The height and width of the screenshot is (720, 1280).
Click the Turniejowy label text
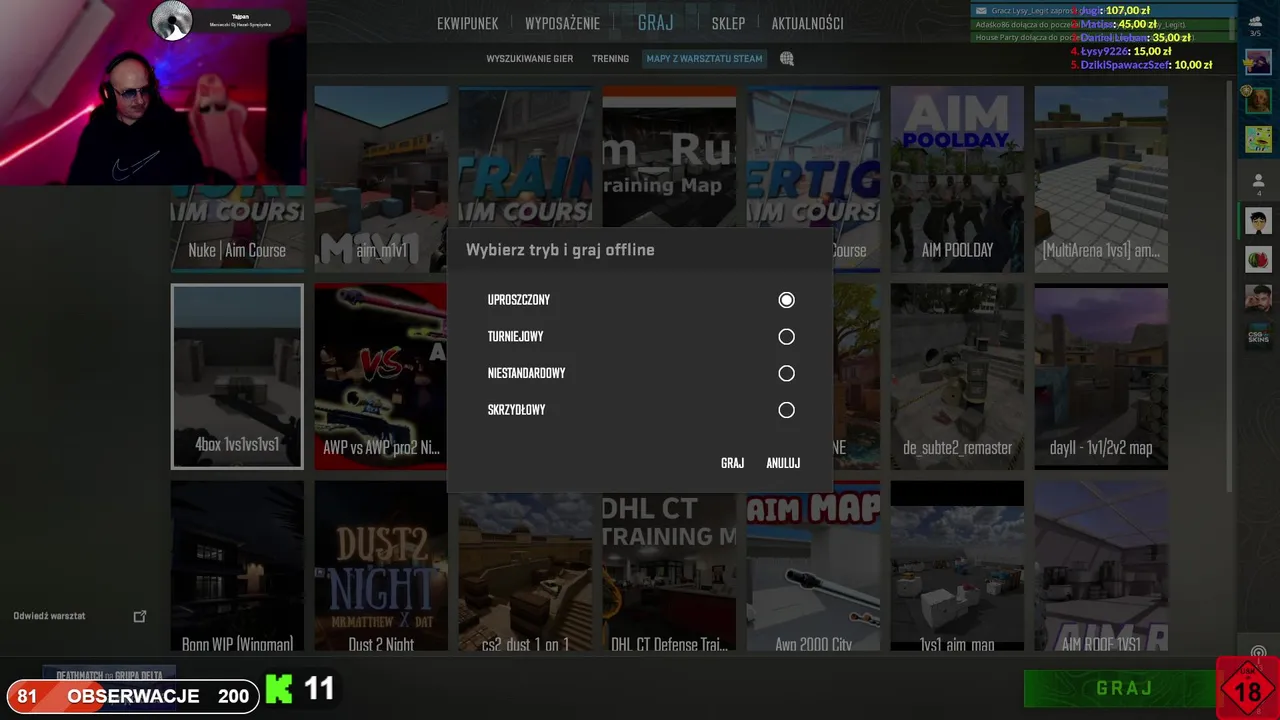515,337
